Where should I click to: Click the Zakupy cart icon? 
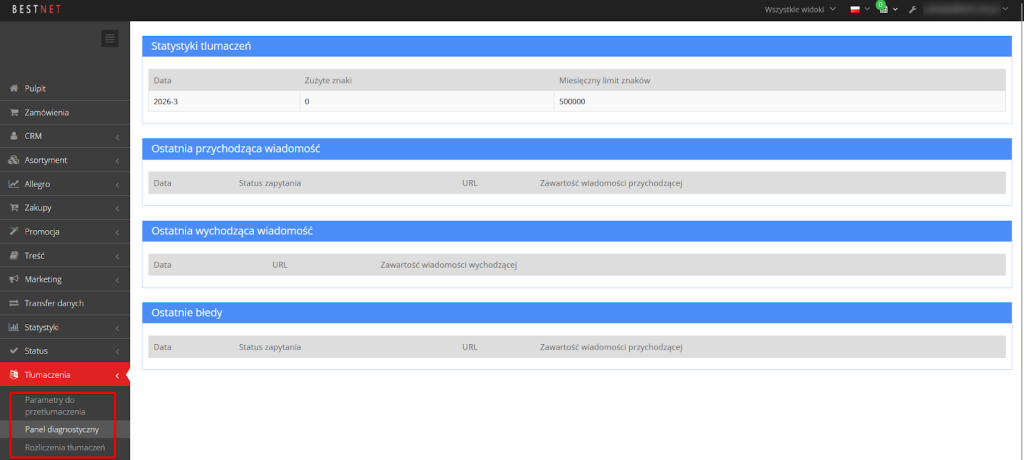point(13,208)
